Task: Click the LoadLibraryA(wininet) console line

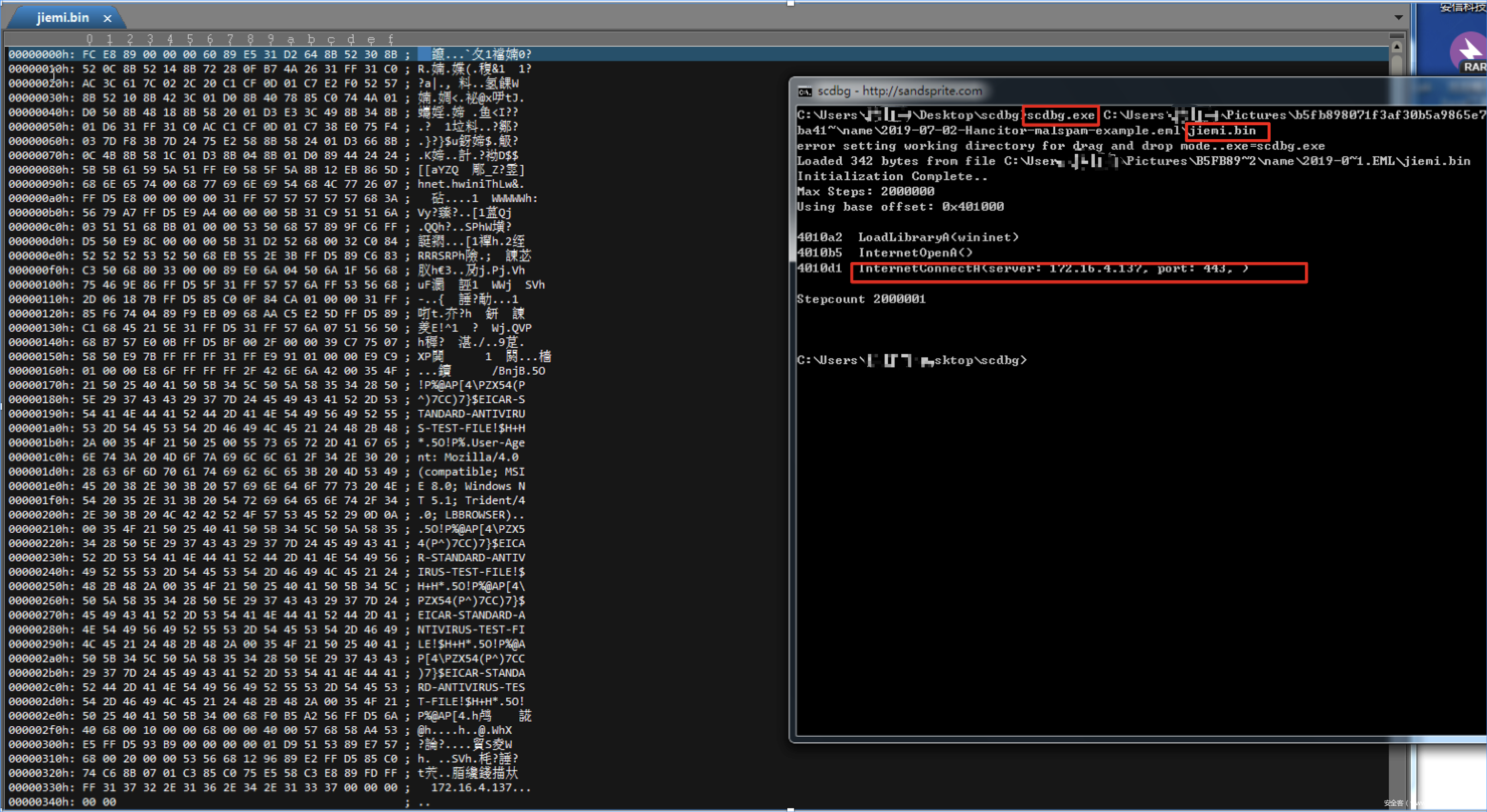Action: (x=938, y=237)
